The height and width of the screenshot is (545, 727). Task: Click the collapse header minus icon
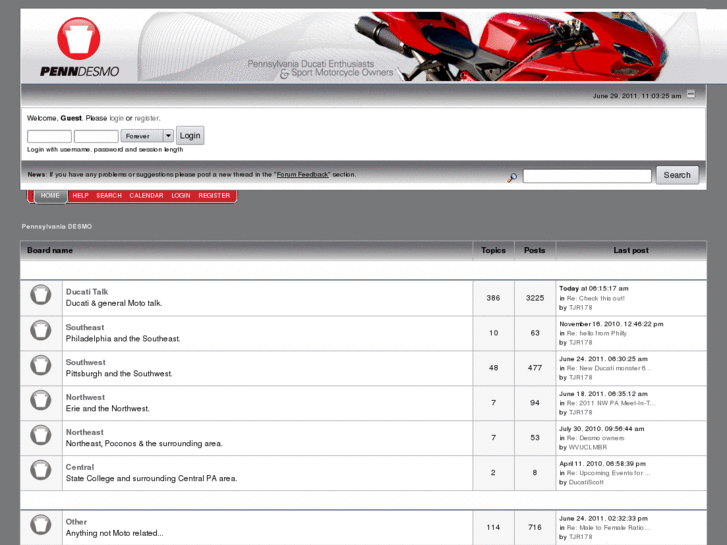point(691,94)
